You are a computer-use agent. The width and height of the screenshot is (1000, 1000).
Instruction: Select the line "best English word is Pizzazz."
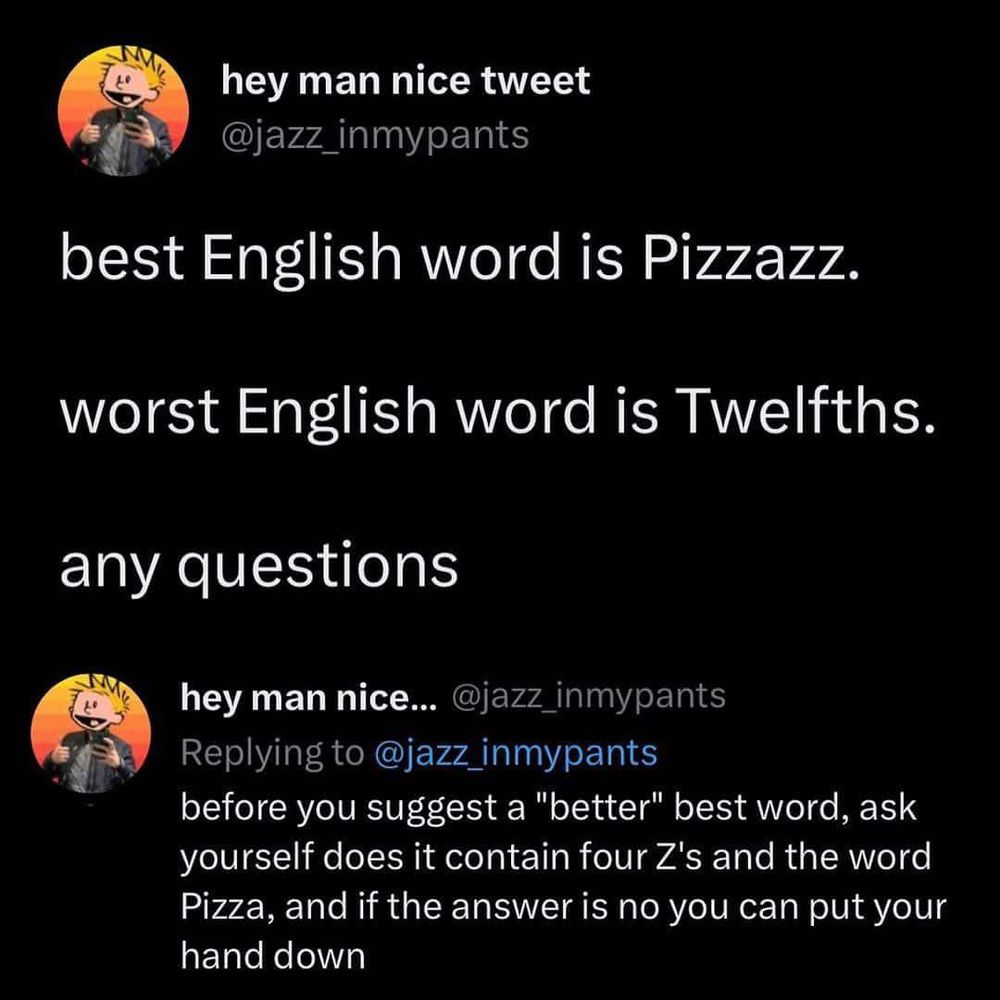pyautogui.click(x=460, y=257)
